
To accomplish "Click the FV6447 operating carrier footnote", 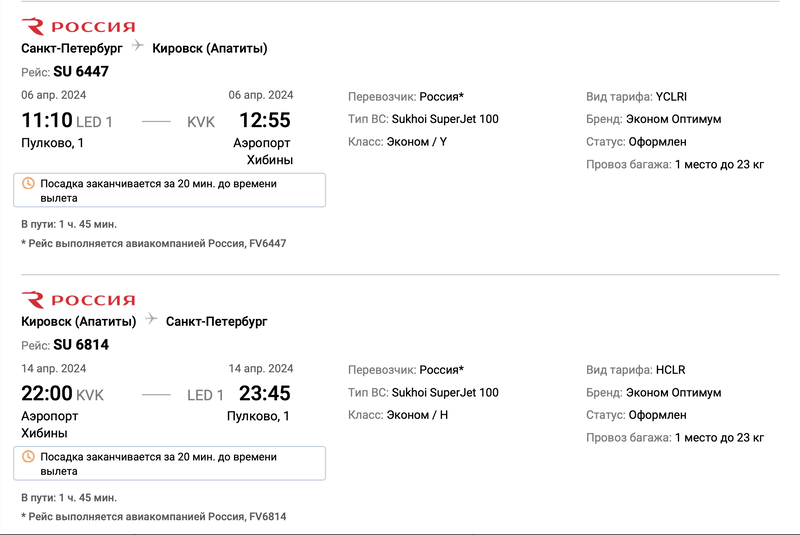I will 154,244.
